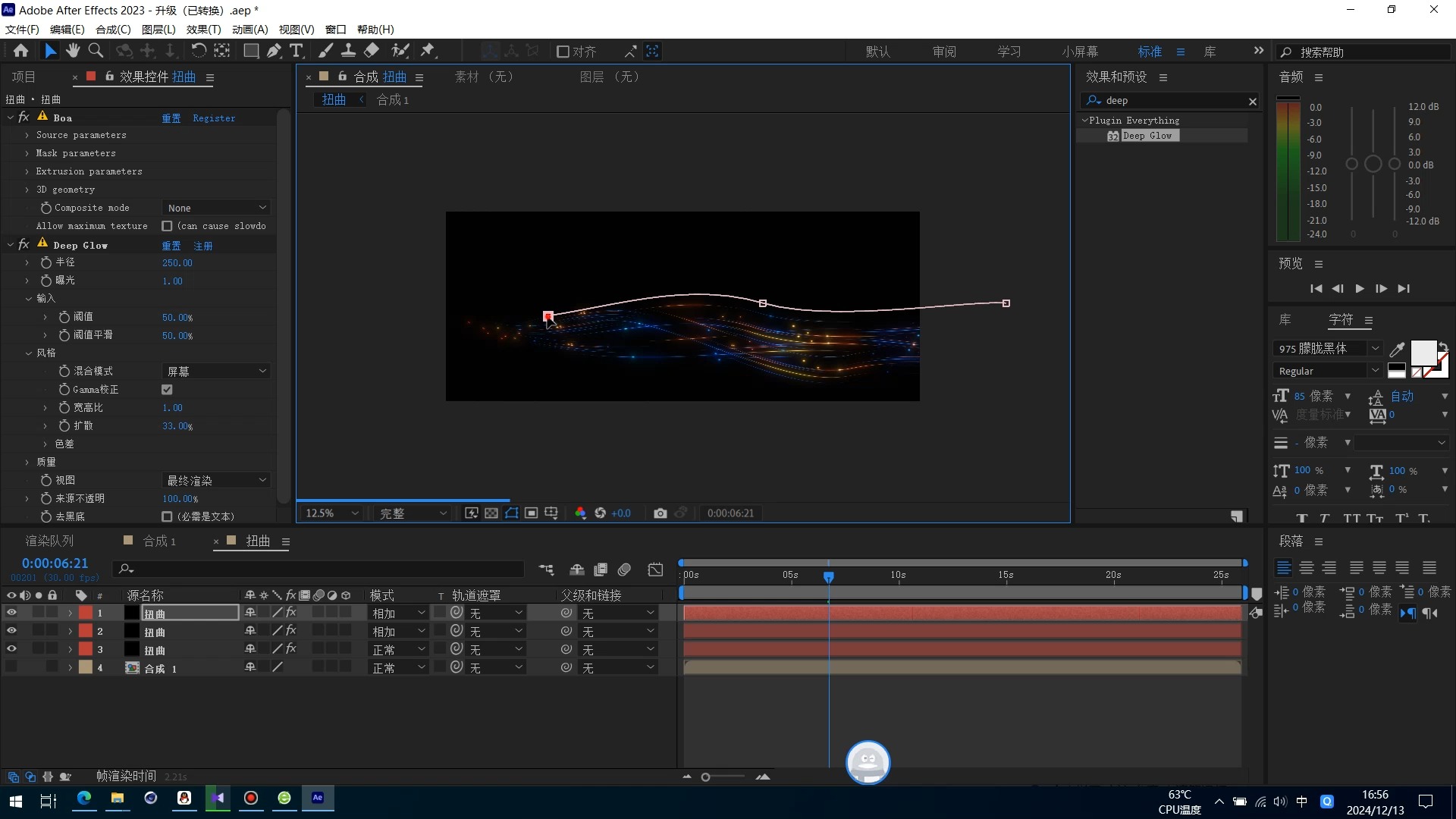
Task: Switch to the 合成 1 timeline tab
Action: [x=159, y=541]
